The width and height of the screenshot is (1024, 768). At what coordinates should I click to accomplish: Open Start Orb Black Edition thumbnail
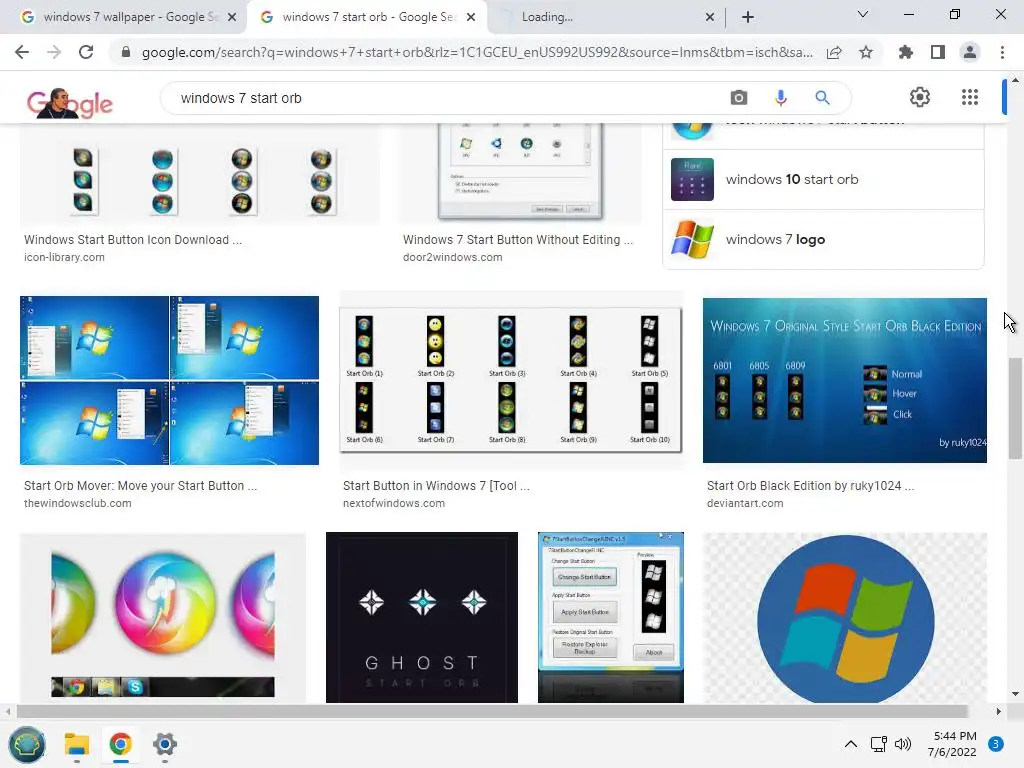click(844, 380)
